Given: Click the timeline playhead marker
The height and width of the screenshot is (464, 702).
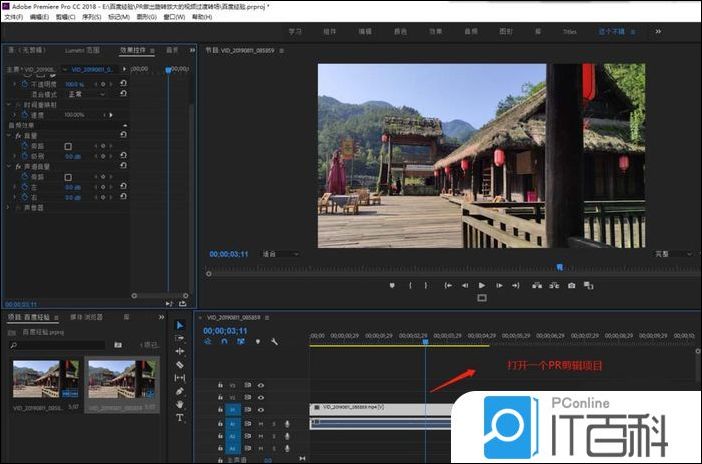Looking at the screenshot, I should [425, 342].
